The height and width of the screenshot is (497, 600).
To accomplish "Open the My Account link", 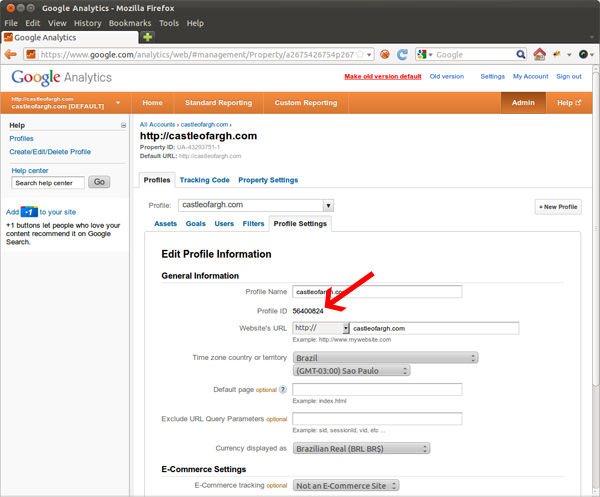I will coord(530,77).
